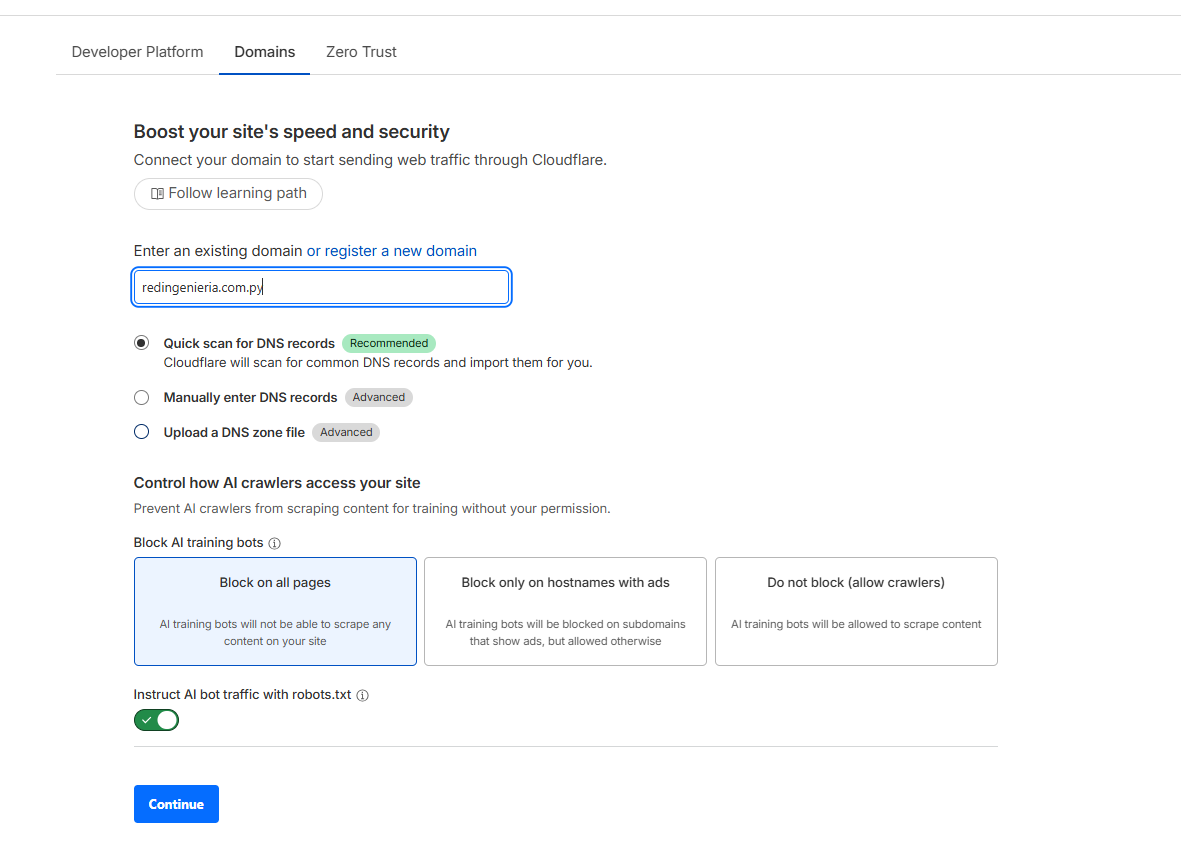Click info icon beside Block AI training bots
This screenshot has height=850, width=1181.
coord(275,544)
